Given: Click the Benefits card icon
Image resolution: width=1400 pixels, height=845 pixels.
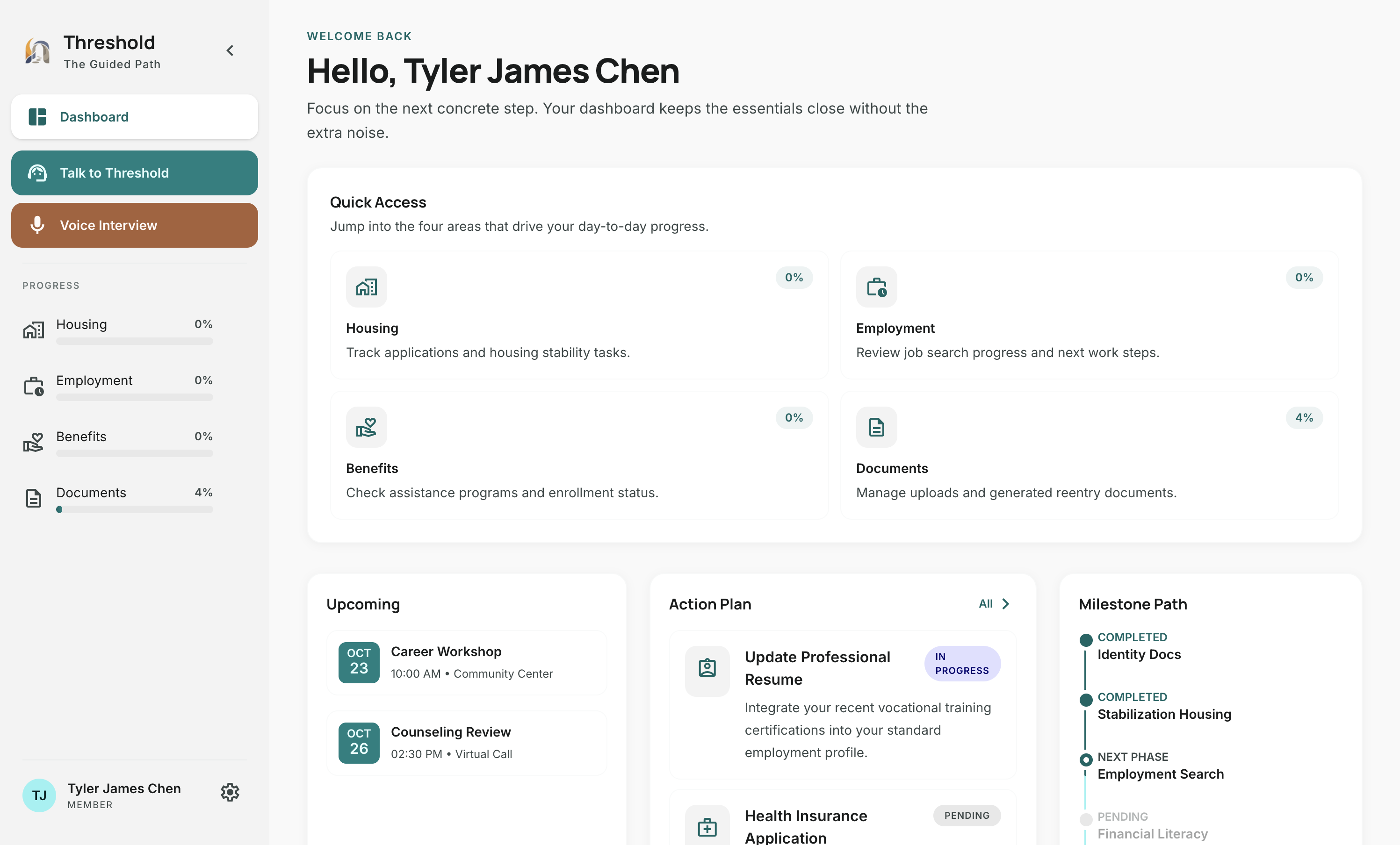Looking at the screenshot, I should tap(367, 427).
